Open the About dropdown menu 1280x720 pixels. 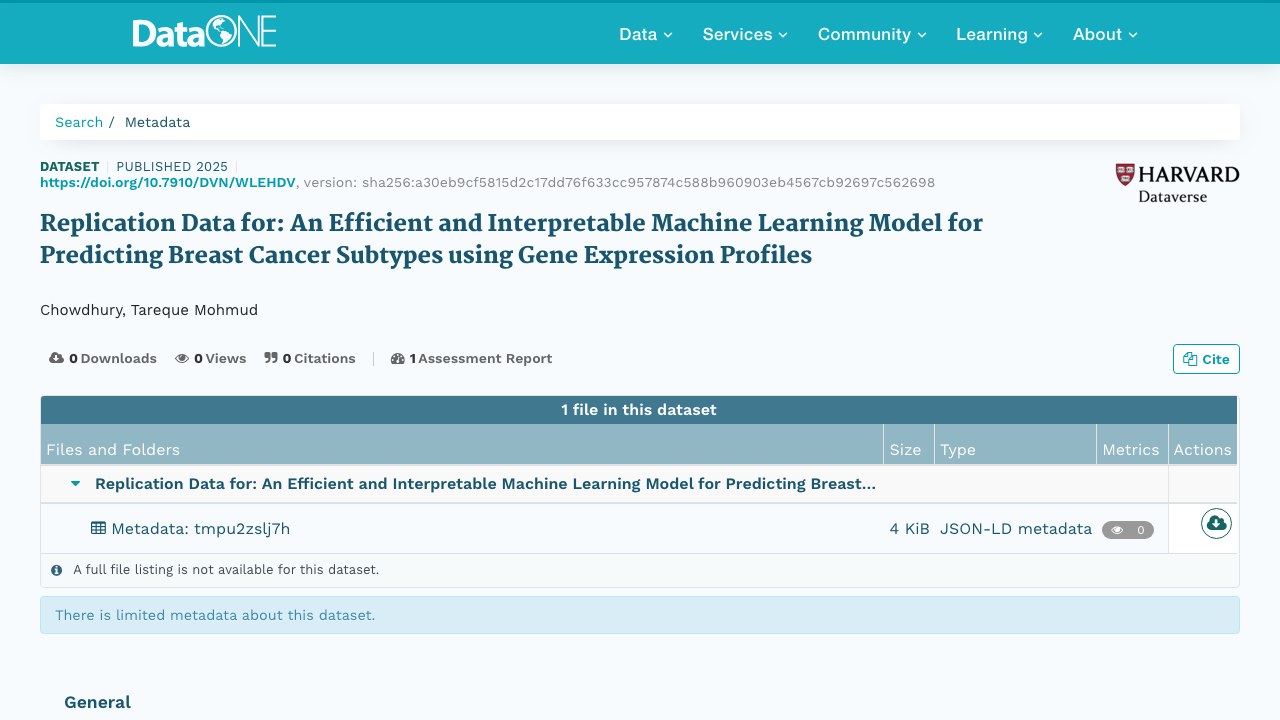1105,34
